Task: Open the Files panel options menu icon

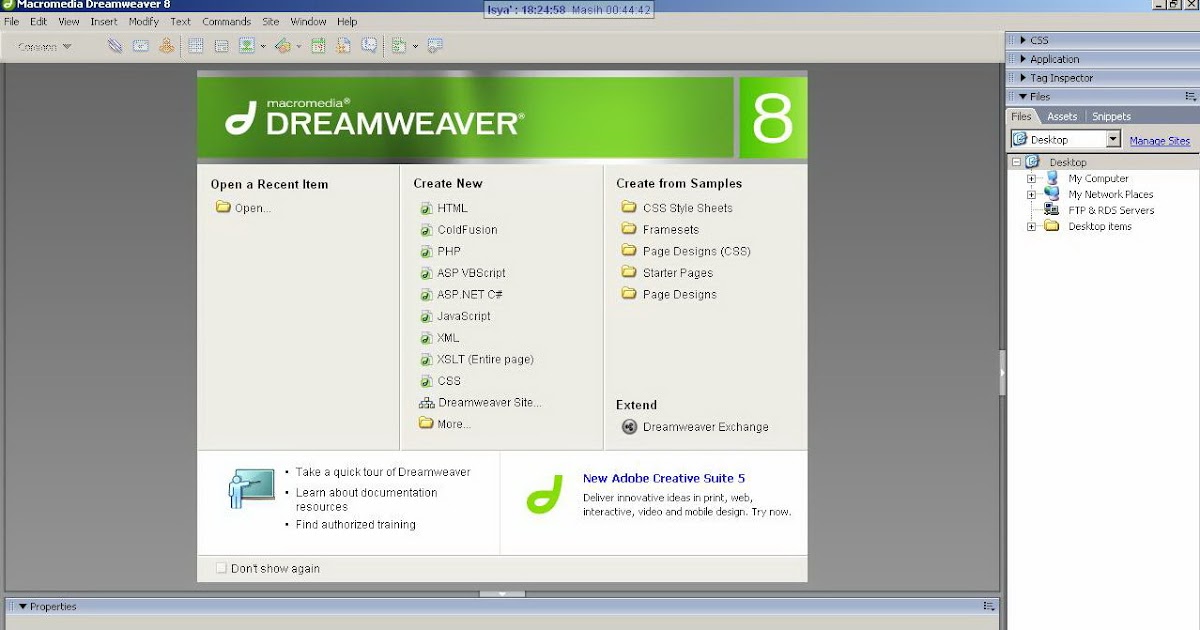Action: [x=1190, y=97]
